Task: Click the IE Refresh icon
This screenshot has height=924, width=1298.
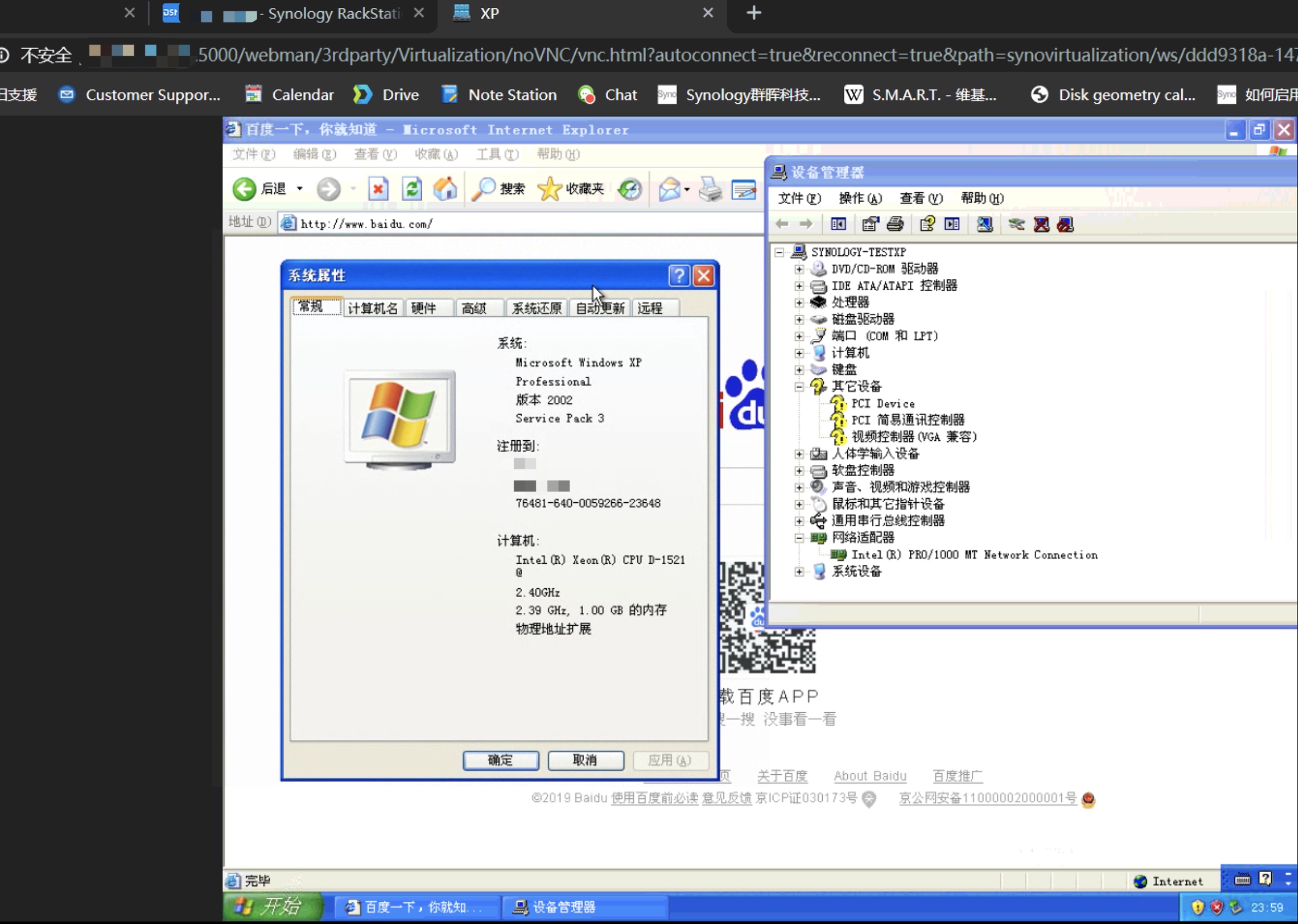Action: point(412,189)
